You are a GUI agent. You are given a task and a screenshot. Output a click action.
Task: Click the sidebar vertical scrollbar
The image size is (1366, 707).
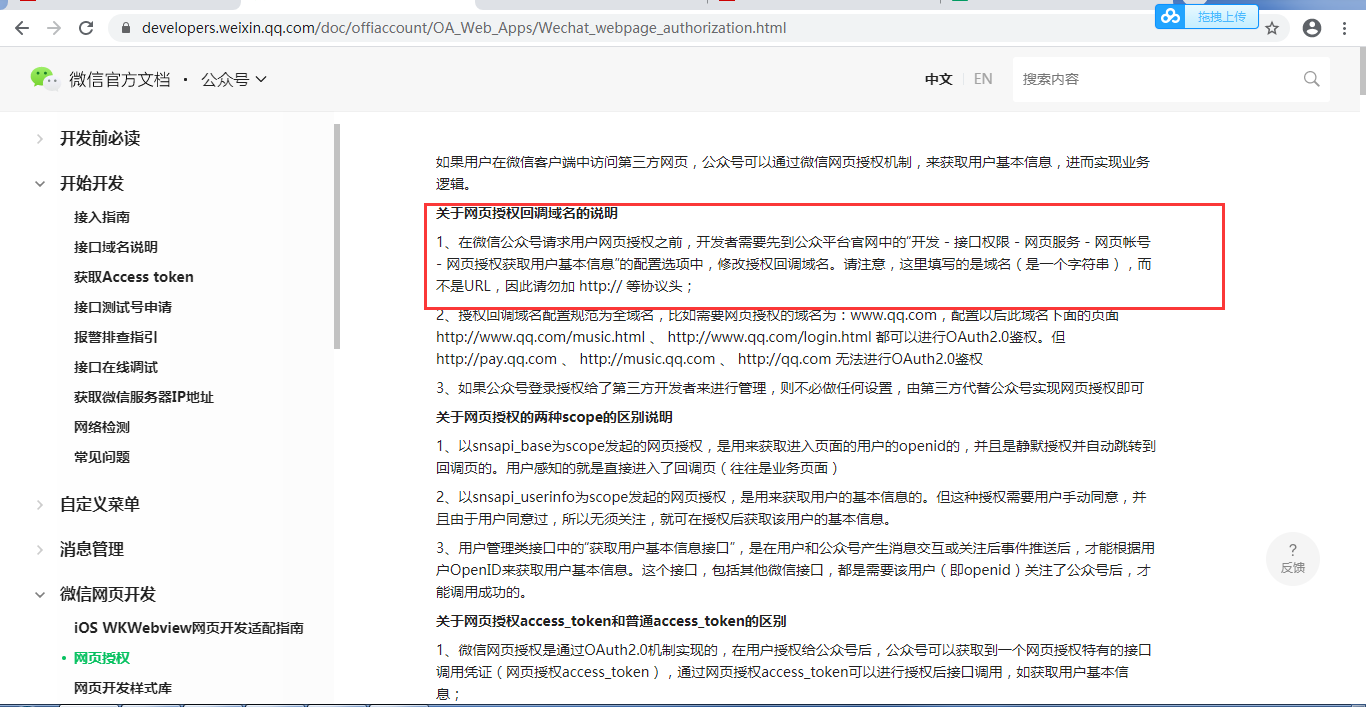point(337,237)
